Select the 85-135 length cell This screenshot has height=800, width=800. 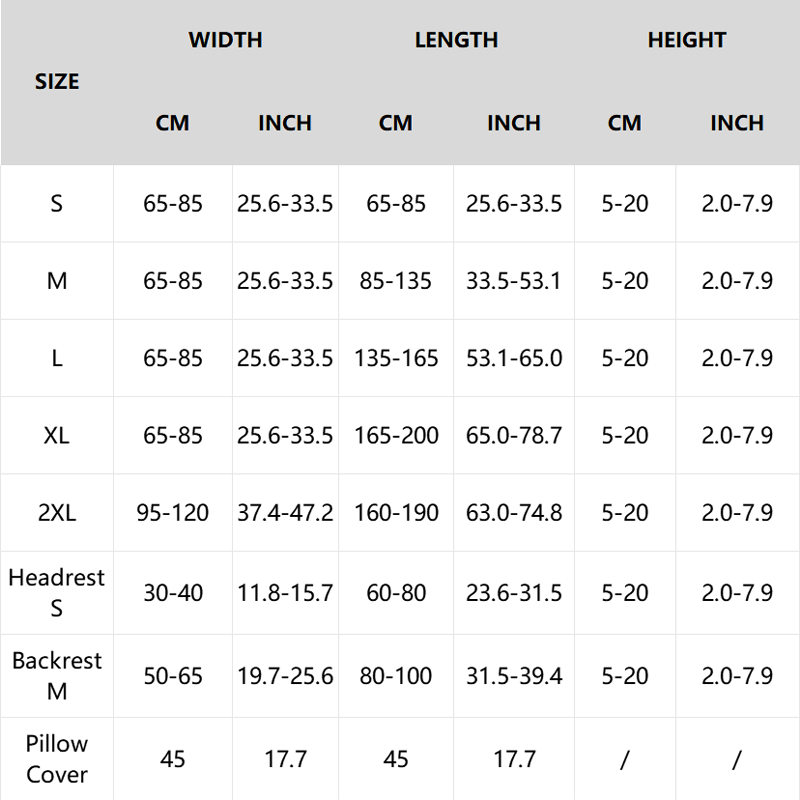pos(396,281)
